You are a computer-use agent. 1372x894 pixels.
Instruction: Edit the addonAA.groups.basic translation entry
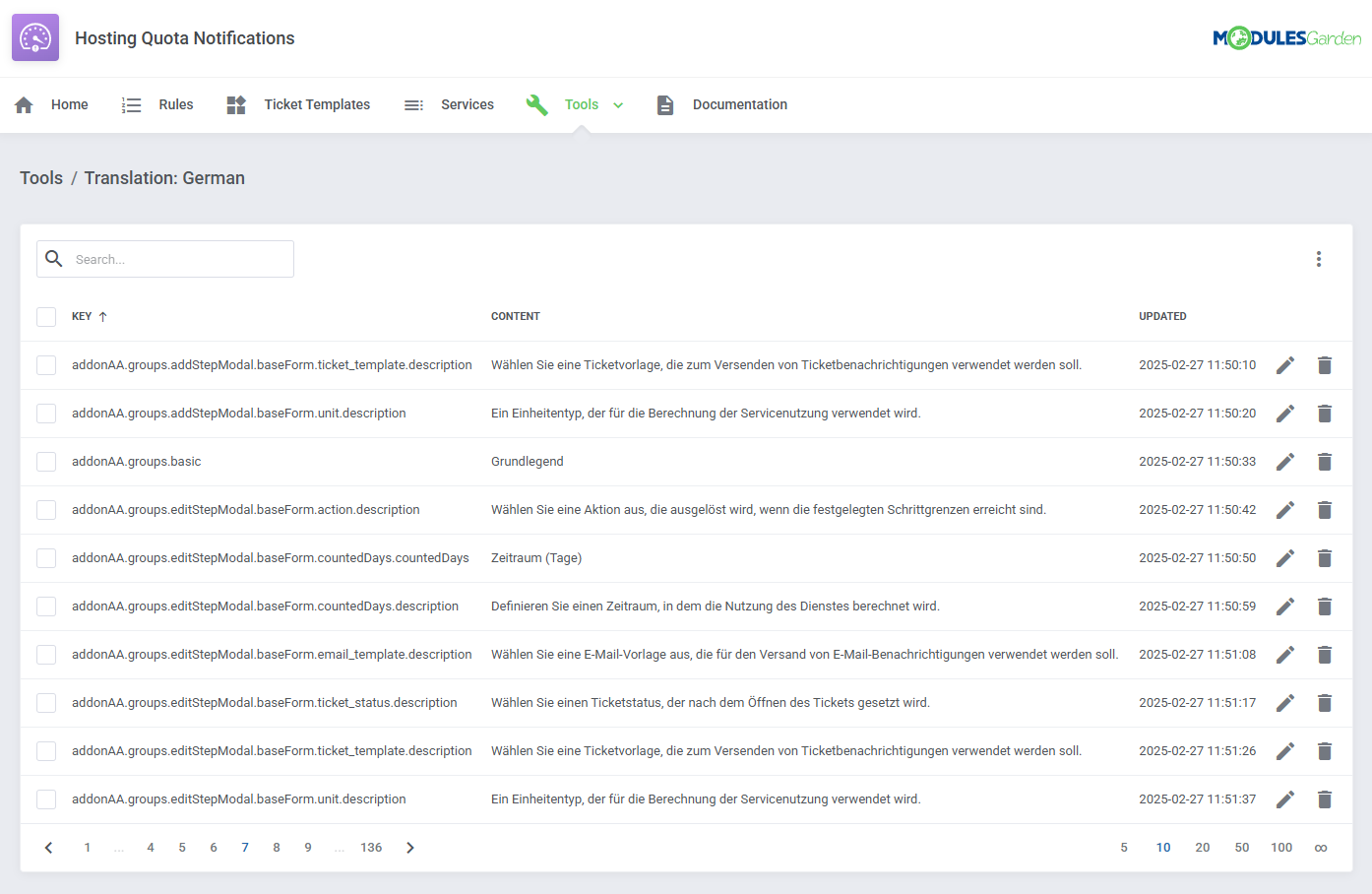click(1285, 461)
